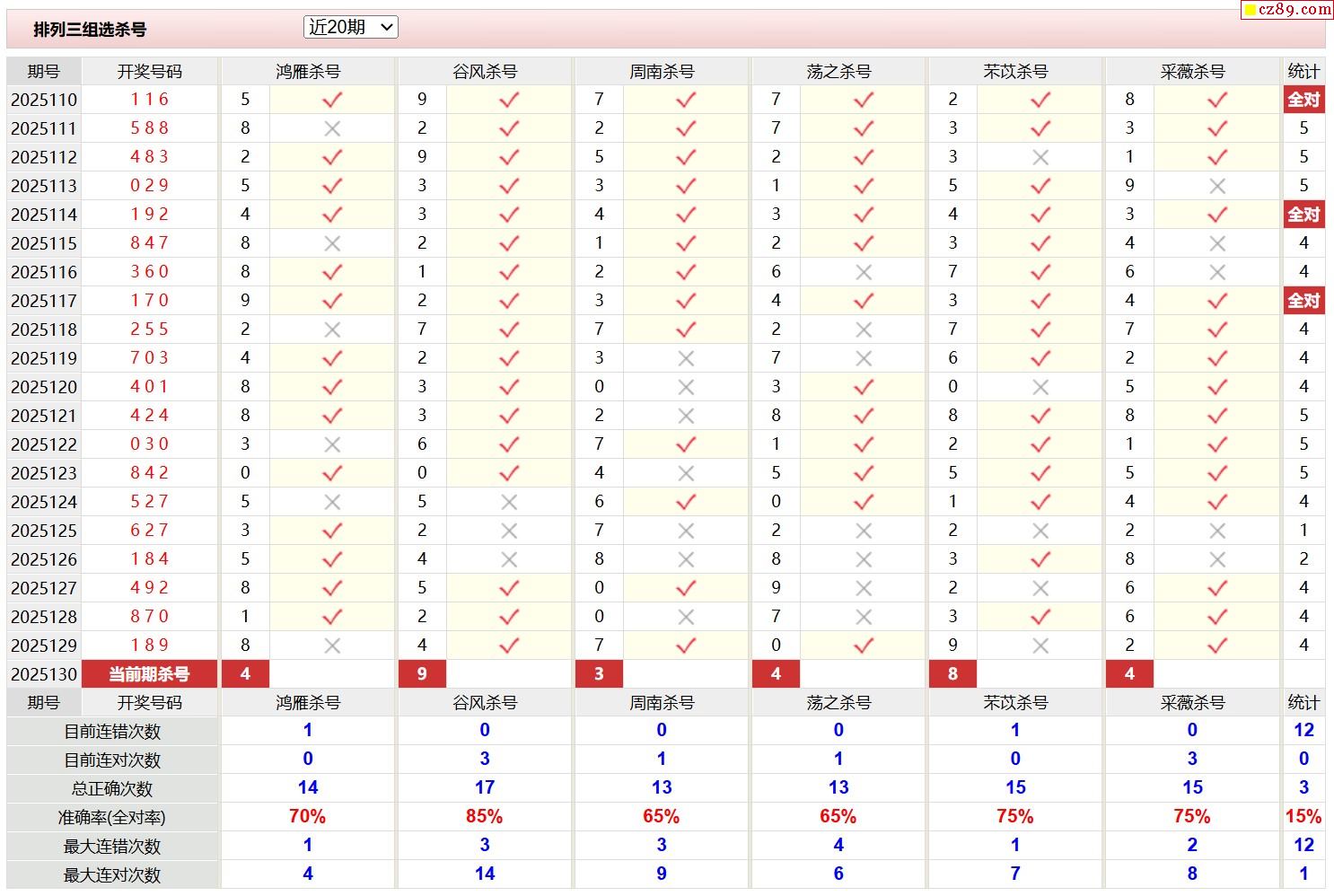Select period number 2025118

44,329
